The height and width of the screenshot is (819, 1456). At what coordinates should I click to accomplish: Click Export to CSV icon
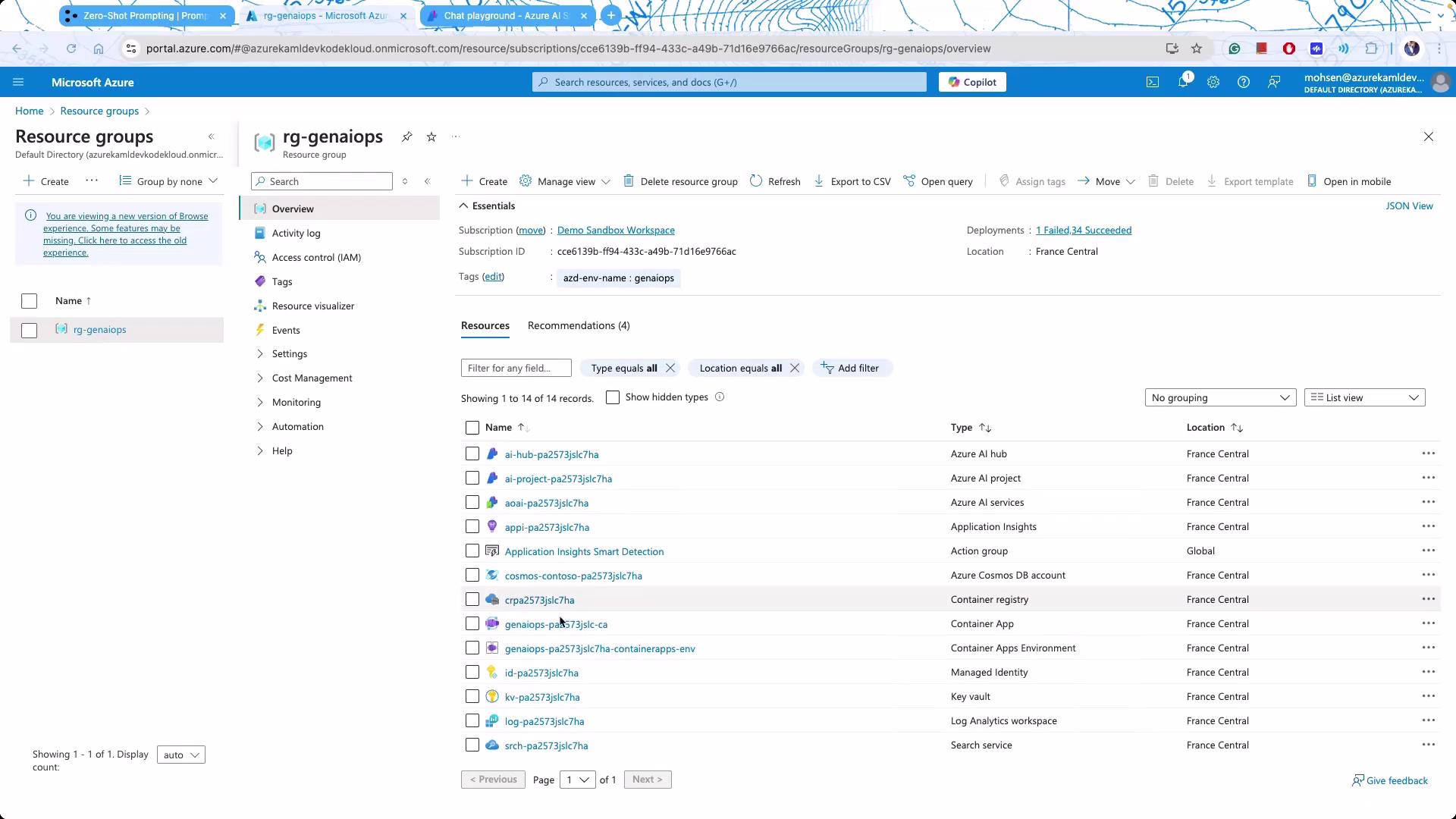(819, 181)
